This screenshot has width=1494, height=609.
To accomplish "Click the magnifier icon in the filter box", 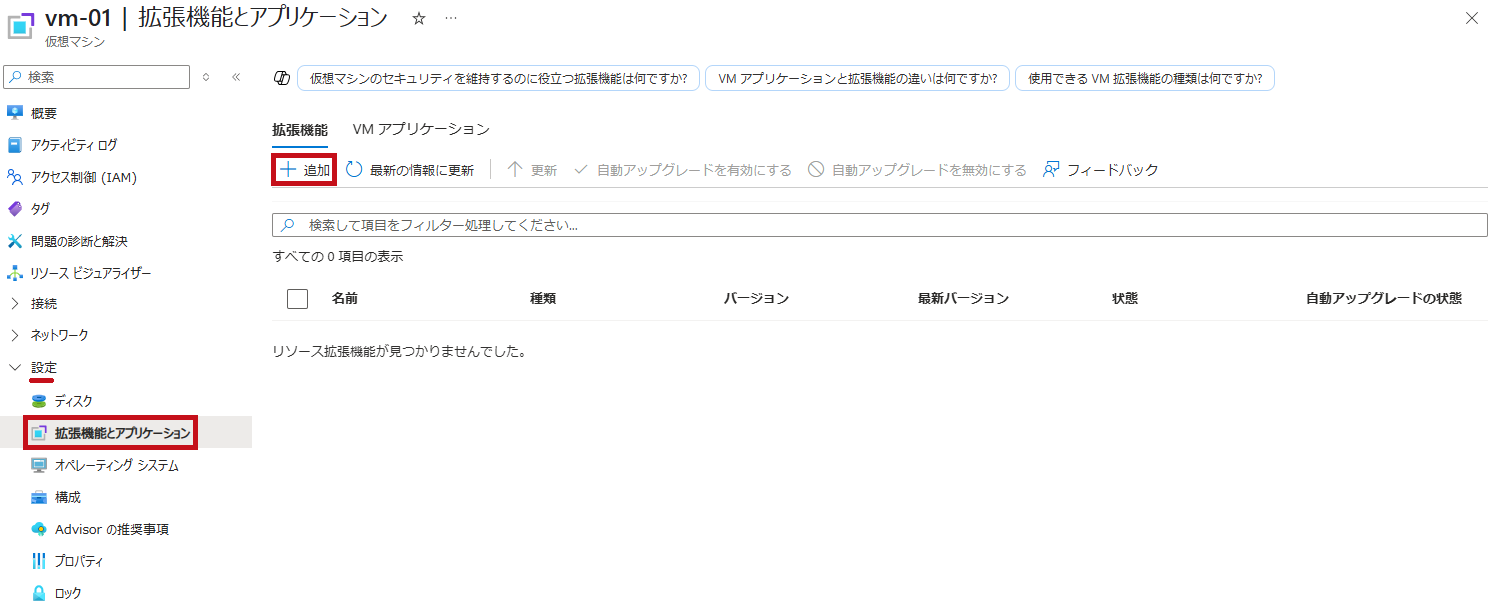I will pyautogui.click(x=288, y=225).
